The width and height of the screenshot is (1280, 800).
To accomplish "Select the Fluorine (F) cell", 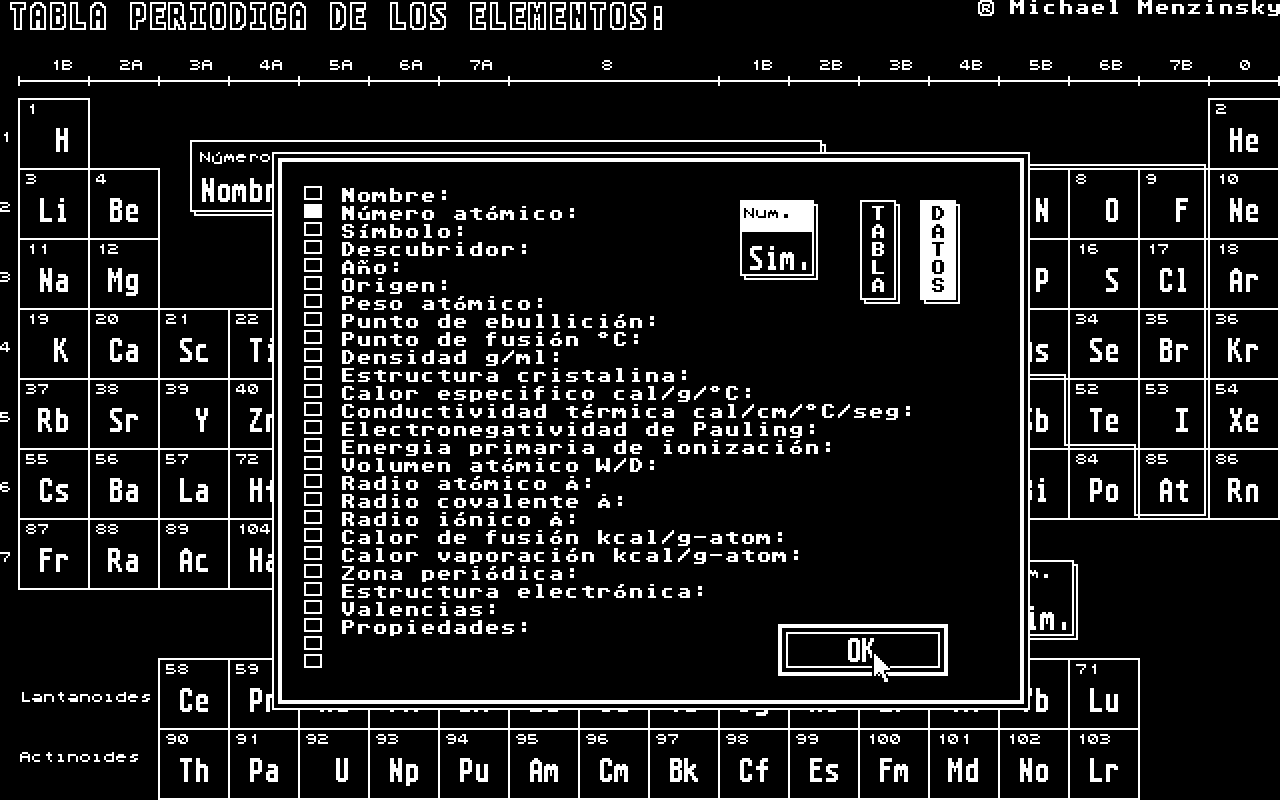I will 1174,204.
